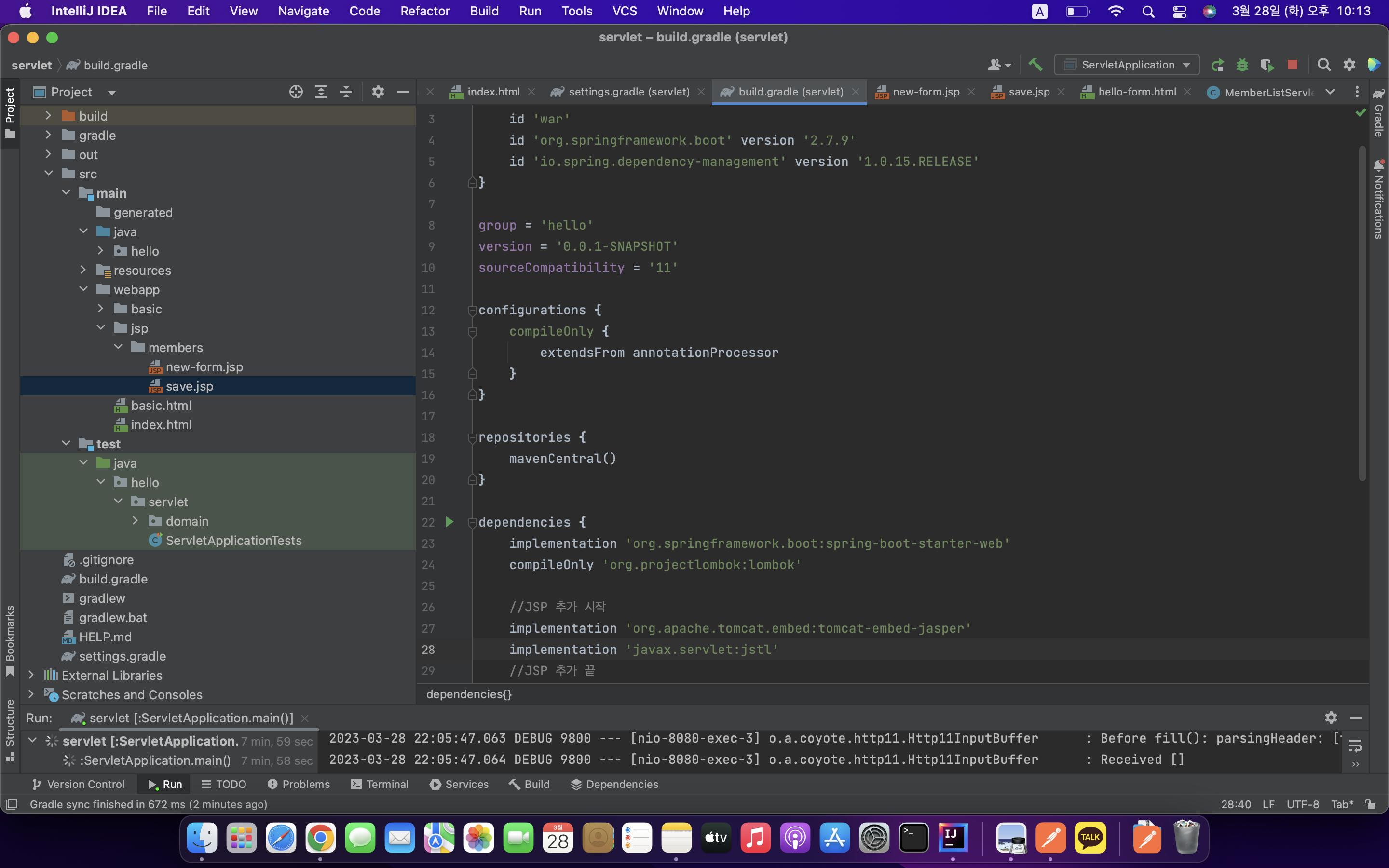Expand all items in Project panel
The height and width of the screenshot is (868, 1389).
321,92
